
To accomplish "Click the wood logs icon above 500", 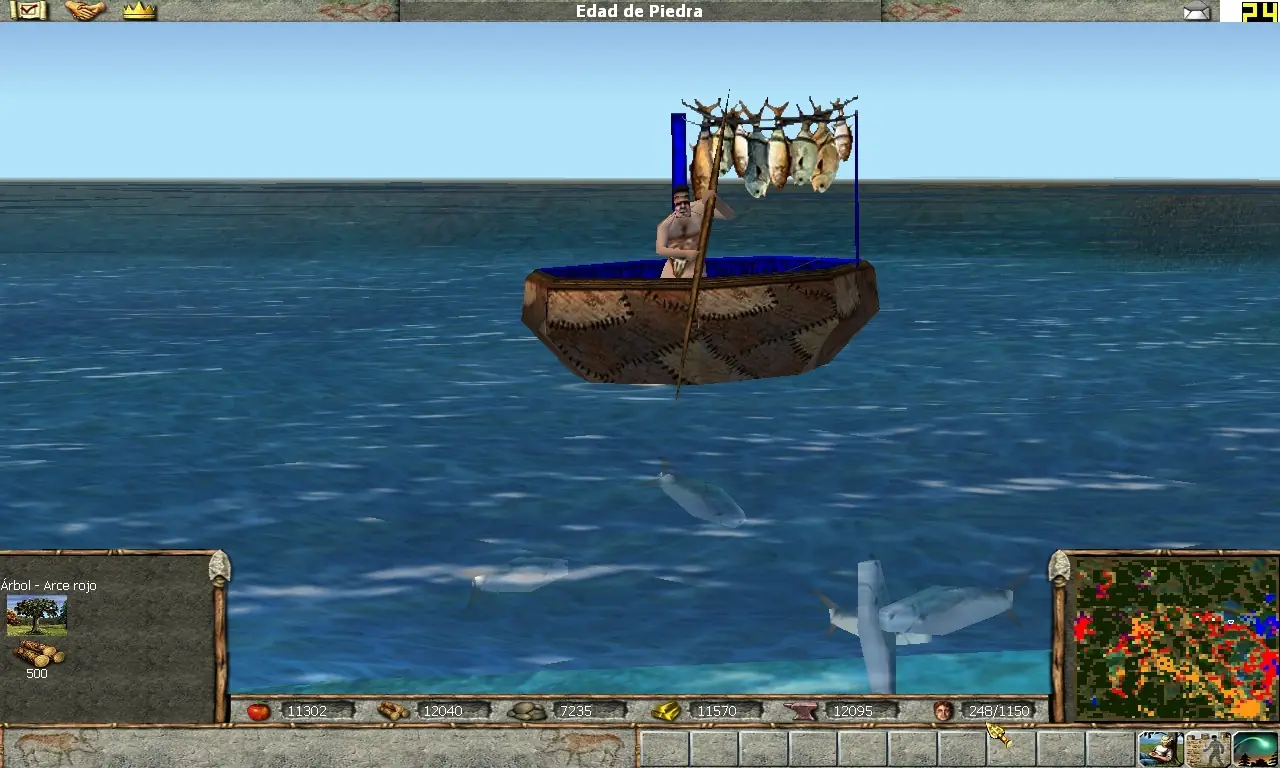I will click(x=38, y=654).
